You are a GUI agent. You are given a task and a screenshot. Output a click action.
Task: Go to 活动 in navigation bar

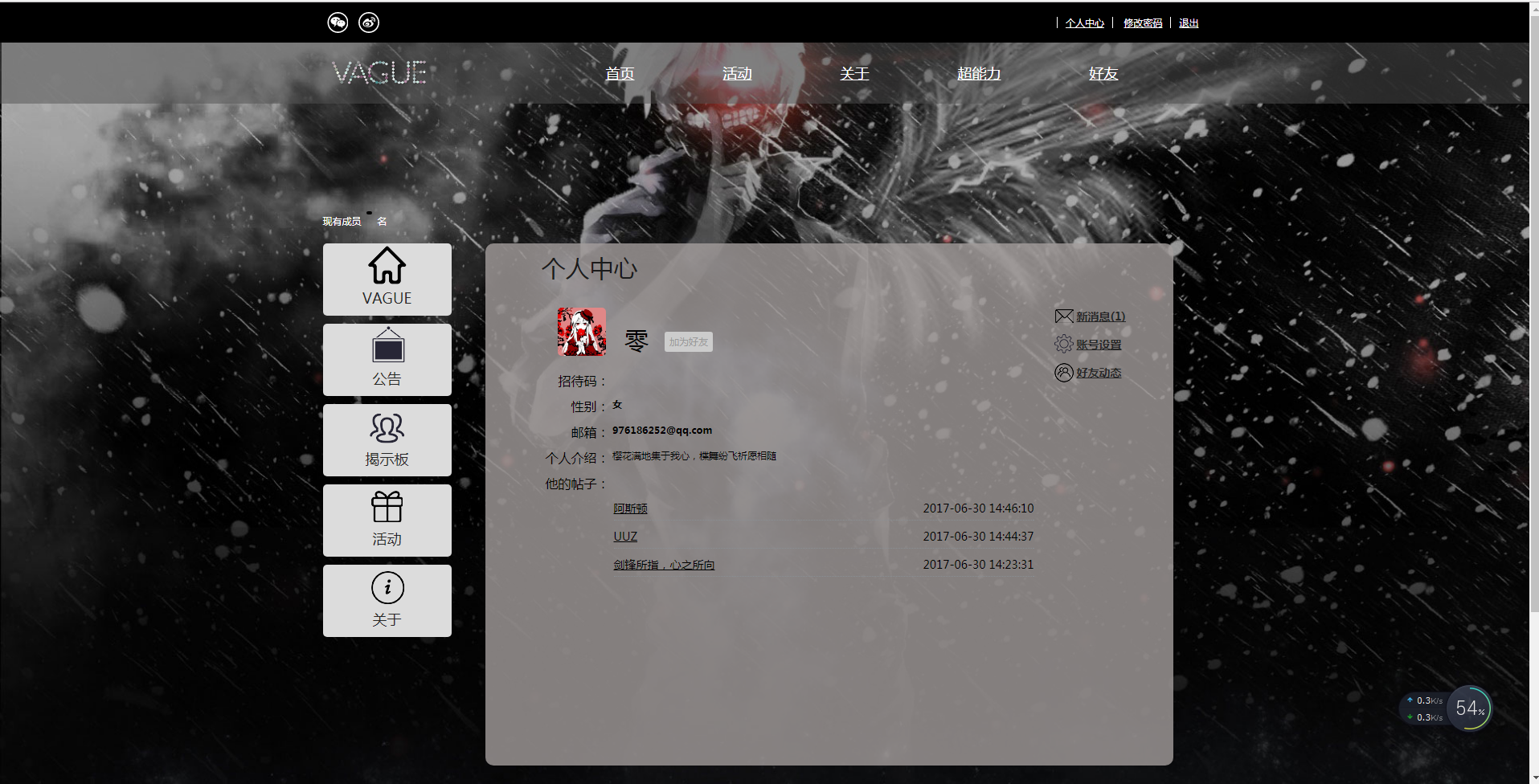(737, 74)
